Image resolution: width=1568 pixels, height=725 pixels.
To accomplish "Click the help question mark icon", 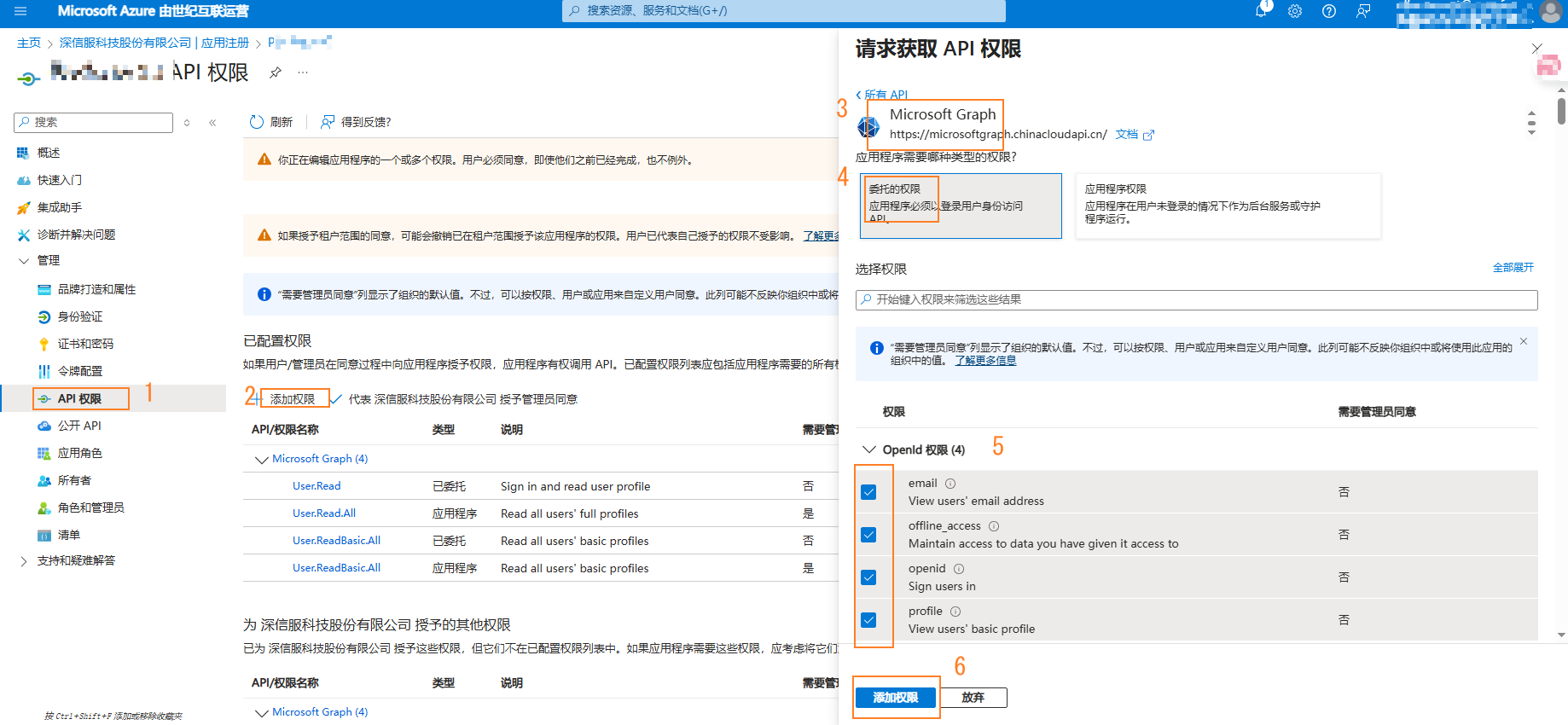I will [1329, 11].
